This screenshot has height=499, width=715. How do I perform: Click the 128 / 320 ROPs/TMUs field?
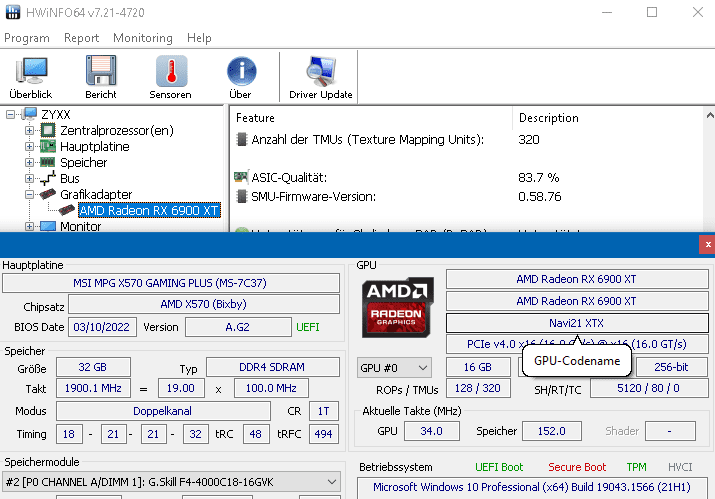tap(478, 388)
